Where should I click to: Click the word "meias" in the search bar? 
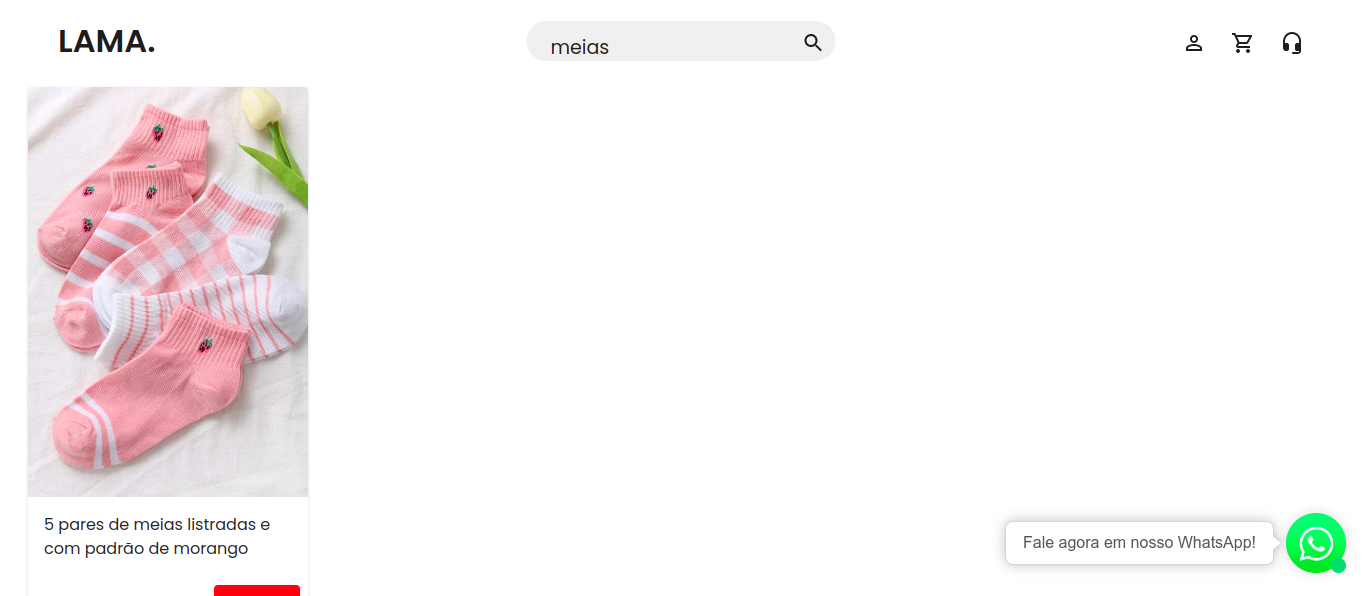580,47
